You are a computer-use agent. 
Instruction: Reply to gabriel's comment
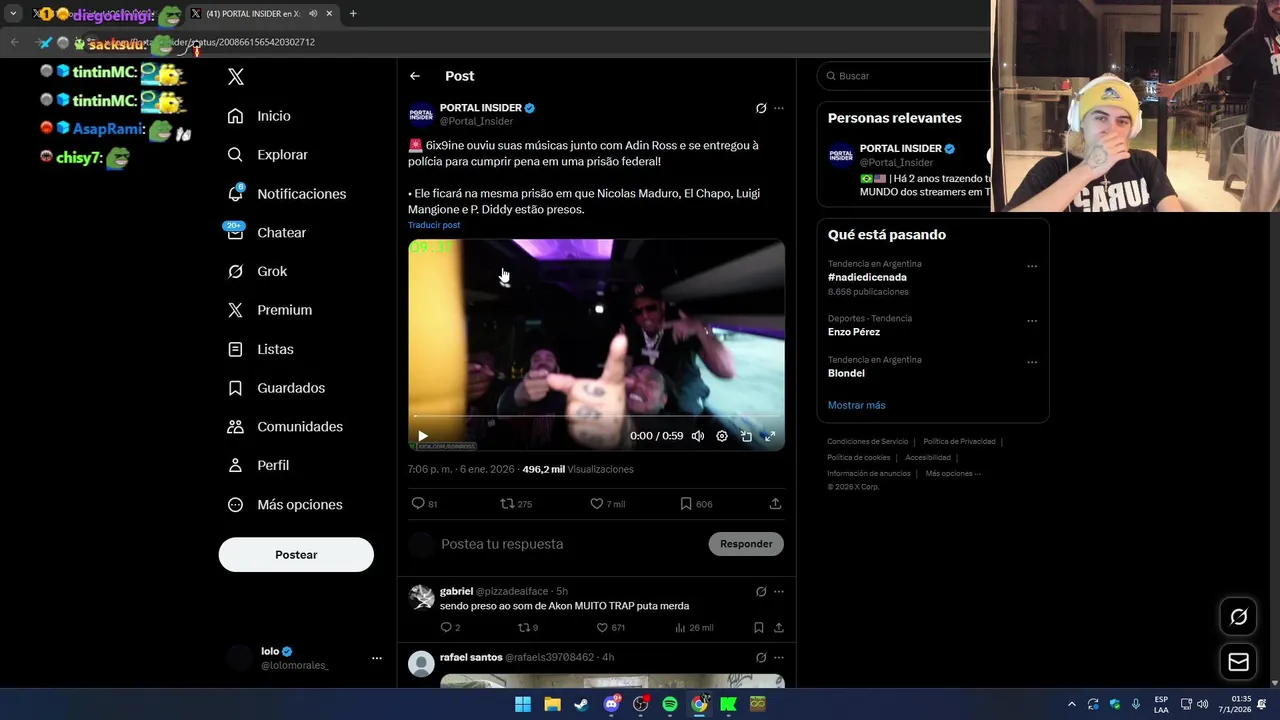[x=450, y=628]
